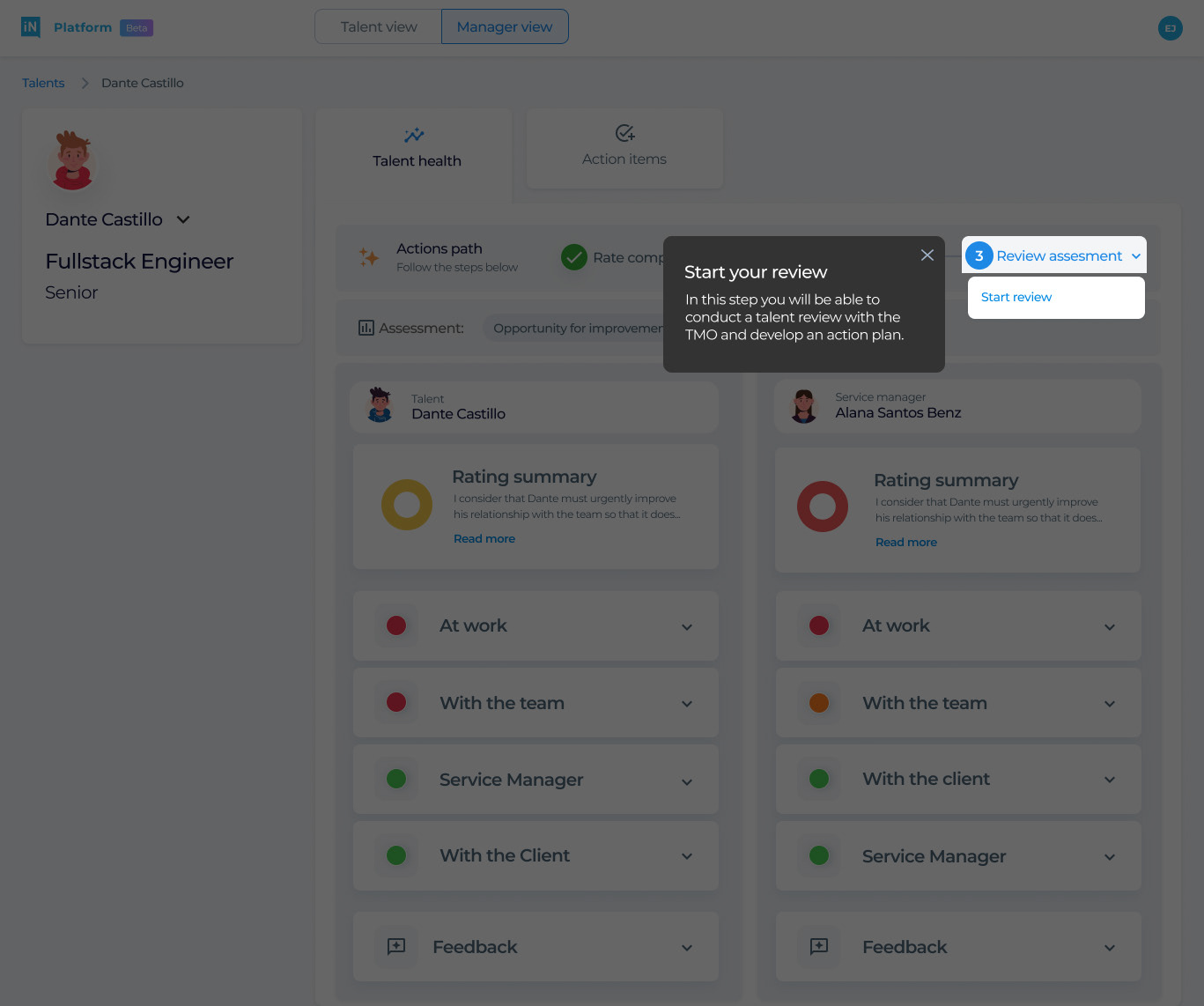The width and height of the screenshot is (1204, 1006).
Task: Click the green Rate completed checkmark icon
Action: pos(574,257)
